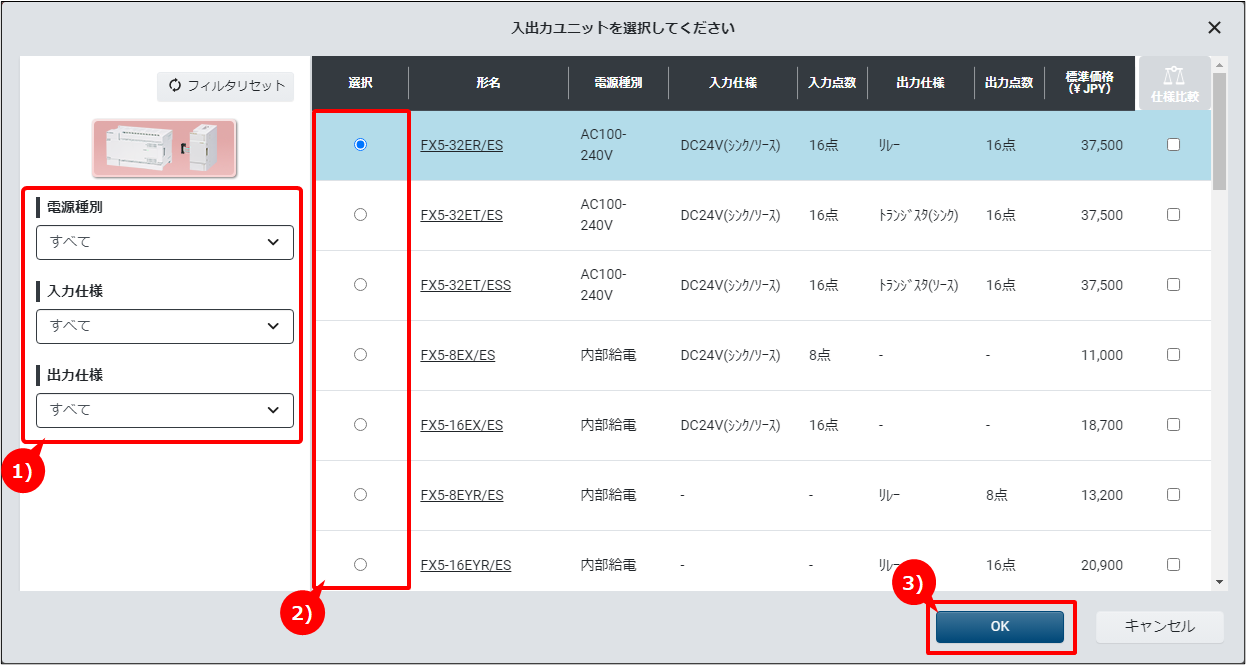Select radio button for FX5-16EX/ES
Screen dimensions: 1246x665
(360, 425)
